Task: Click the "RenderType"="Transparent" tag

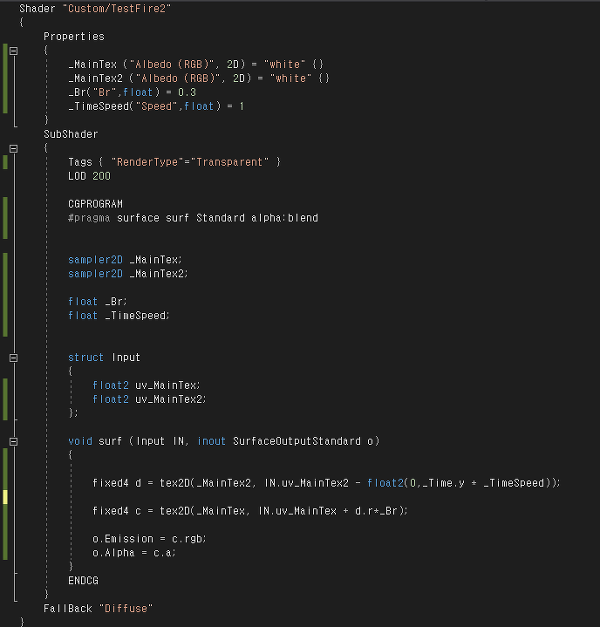Action: coord(190,162)
